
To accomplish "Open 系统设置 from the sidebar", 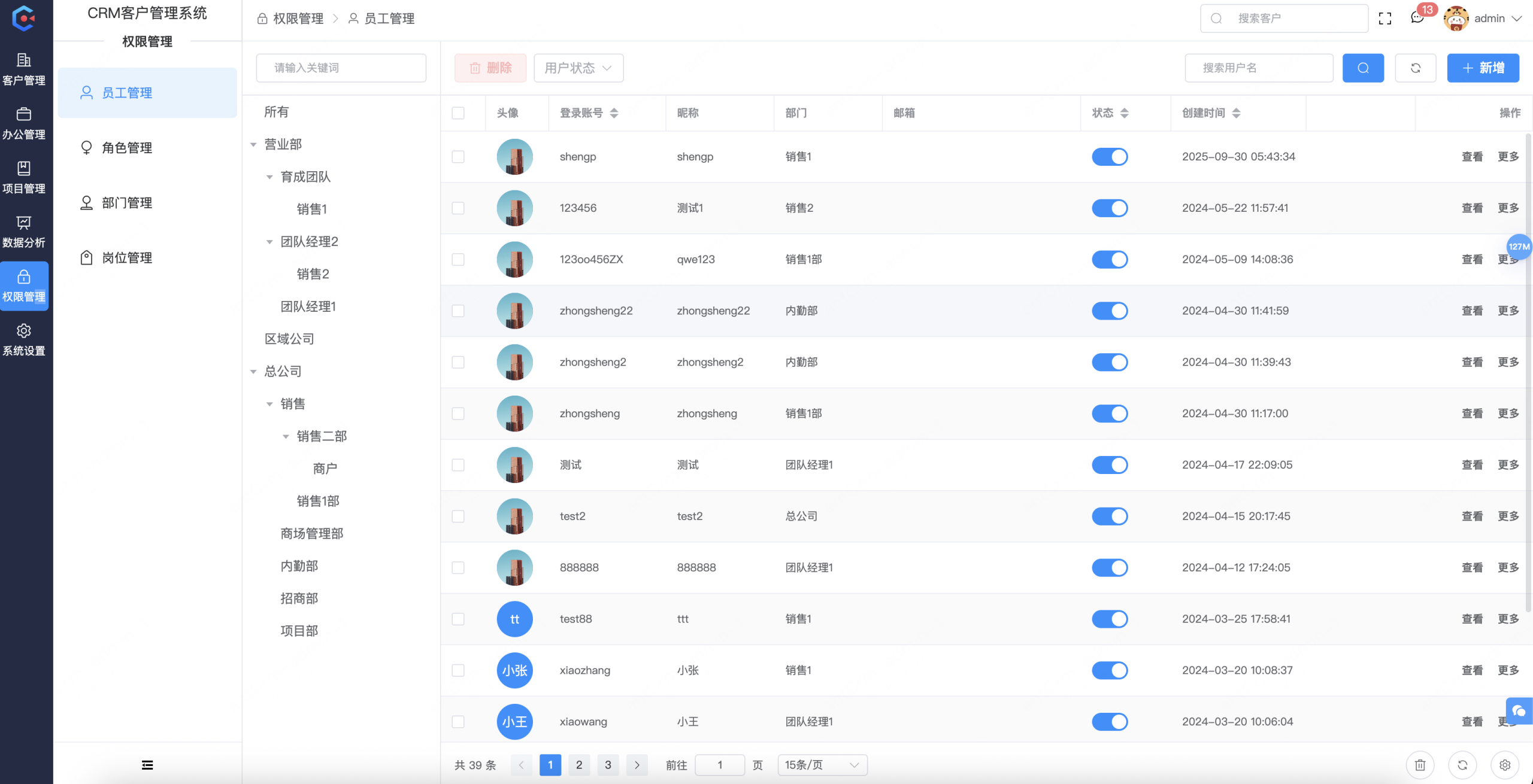I will (x=24, y=339).
